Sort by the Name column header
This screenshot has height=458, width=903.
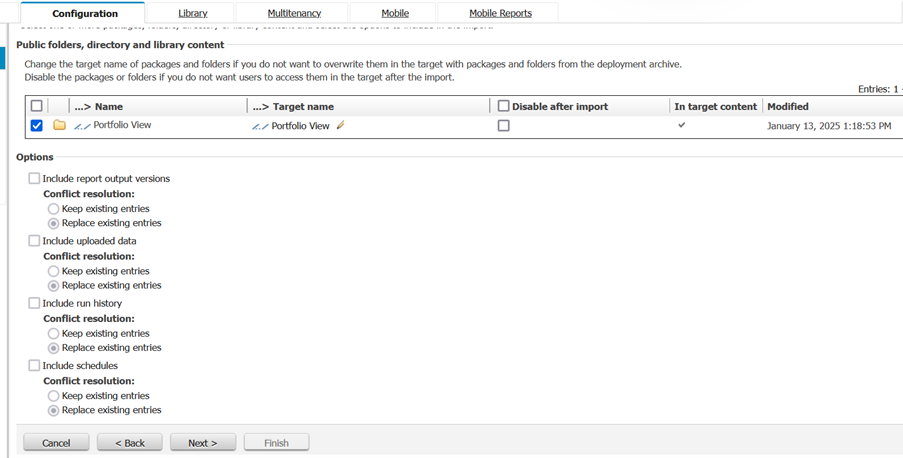click(x=108, y=106)
